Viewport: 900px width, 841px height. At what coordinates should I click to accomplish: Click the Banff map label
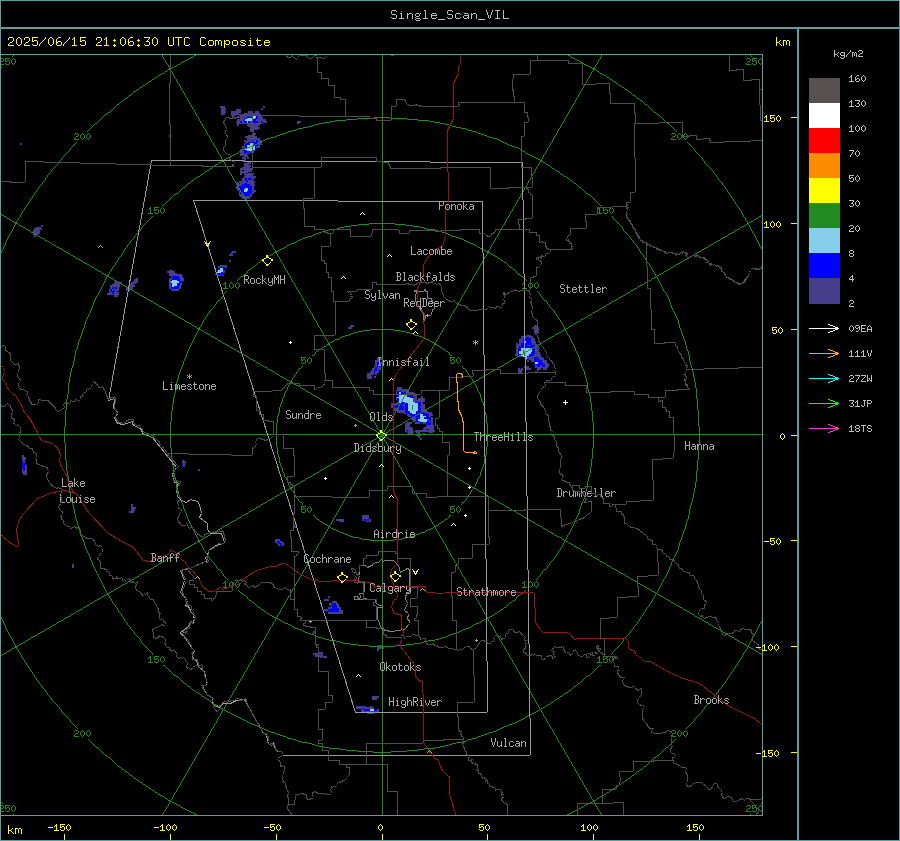165,557
